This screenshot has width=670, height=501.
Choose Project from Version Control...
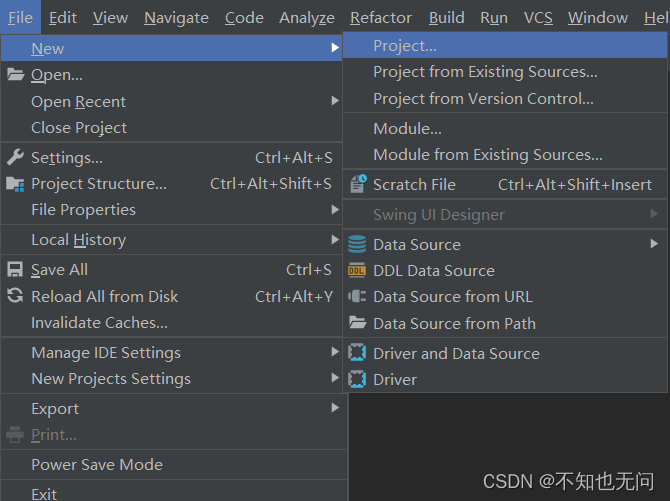pyautogui.click(x=483, y=98)
